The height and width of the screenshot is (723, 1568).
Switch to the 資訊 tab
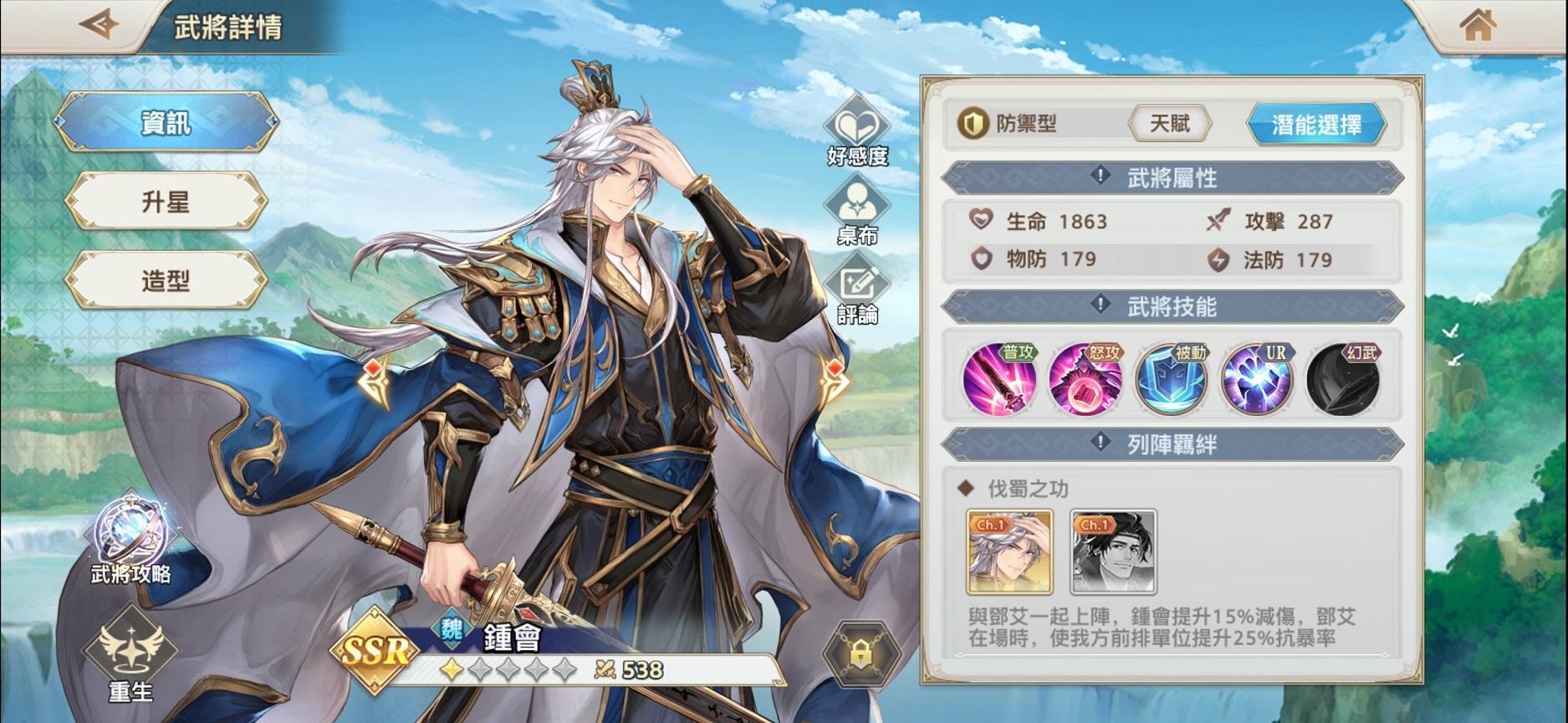click(x=166, y=122)
